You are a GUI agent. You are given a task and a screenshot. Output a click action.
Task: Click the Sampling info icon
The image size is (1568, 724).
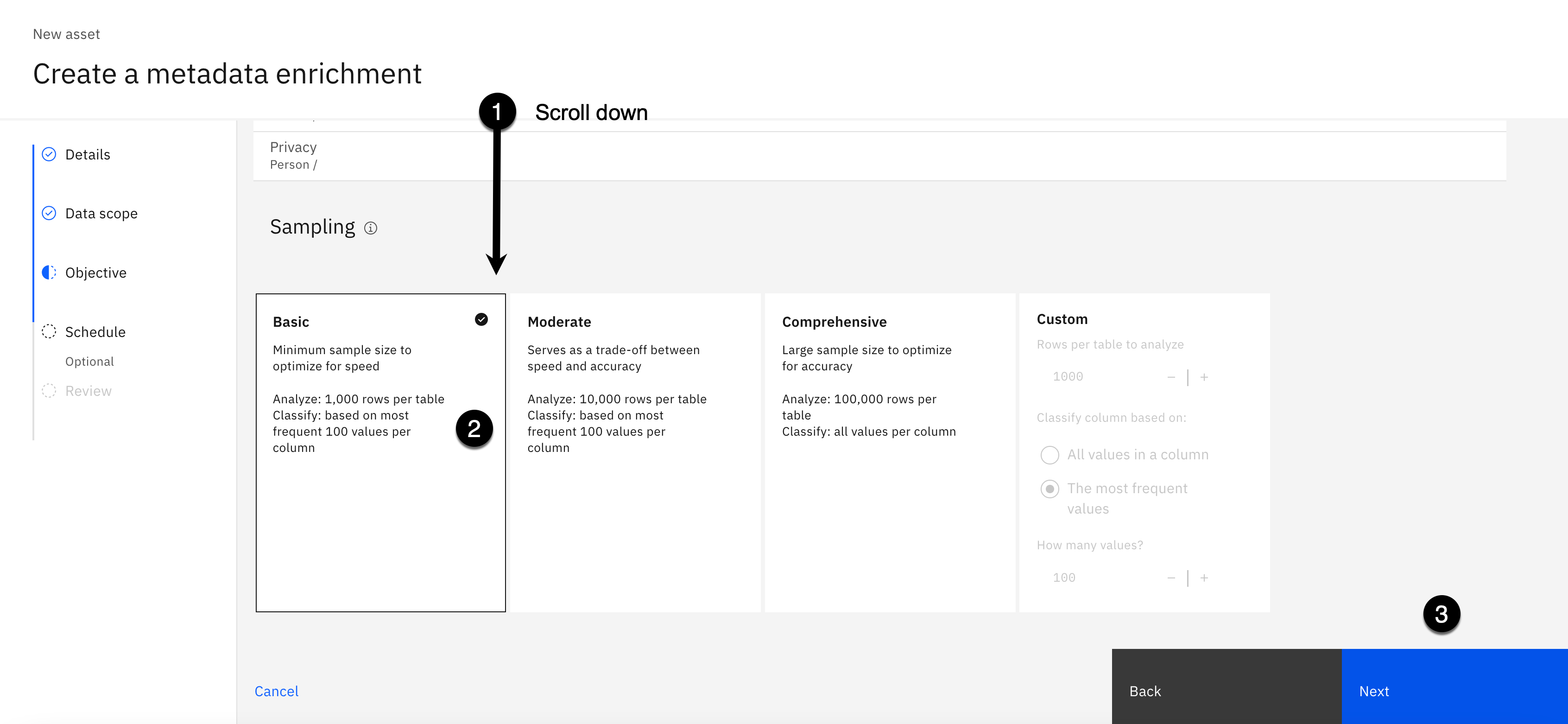[x=370, y=228]
